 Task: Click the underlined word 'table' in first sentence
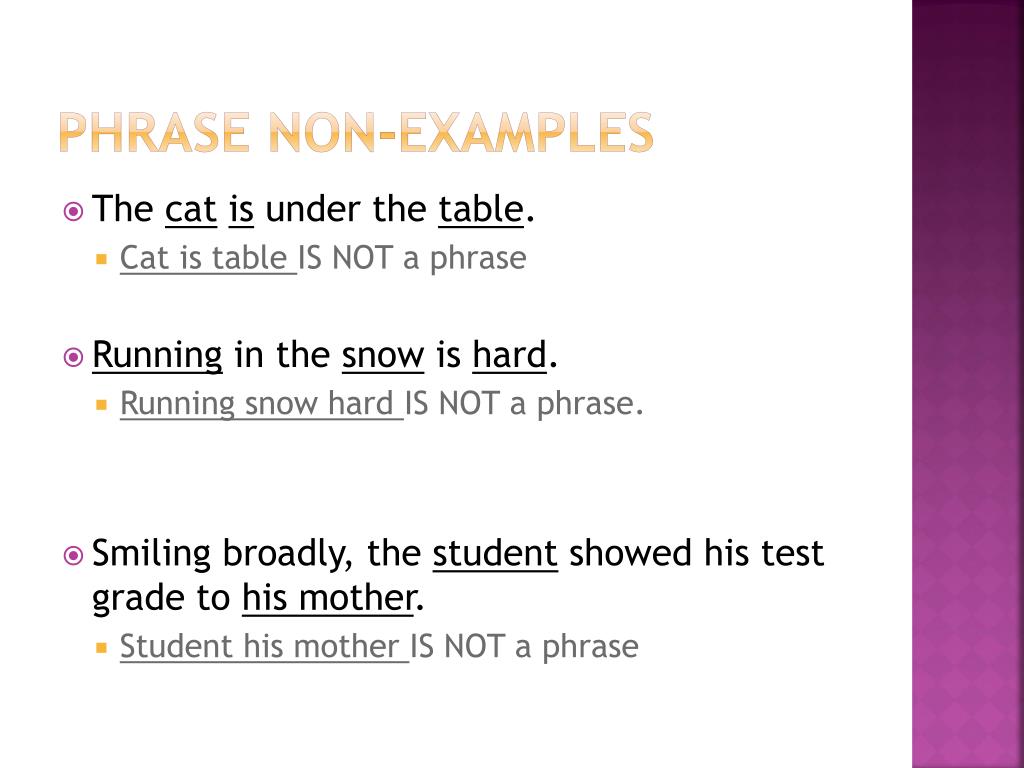click(481, 210)
